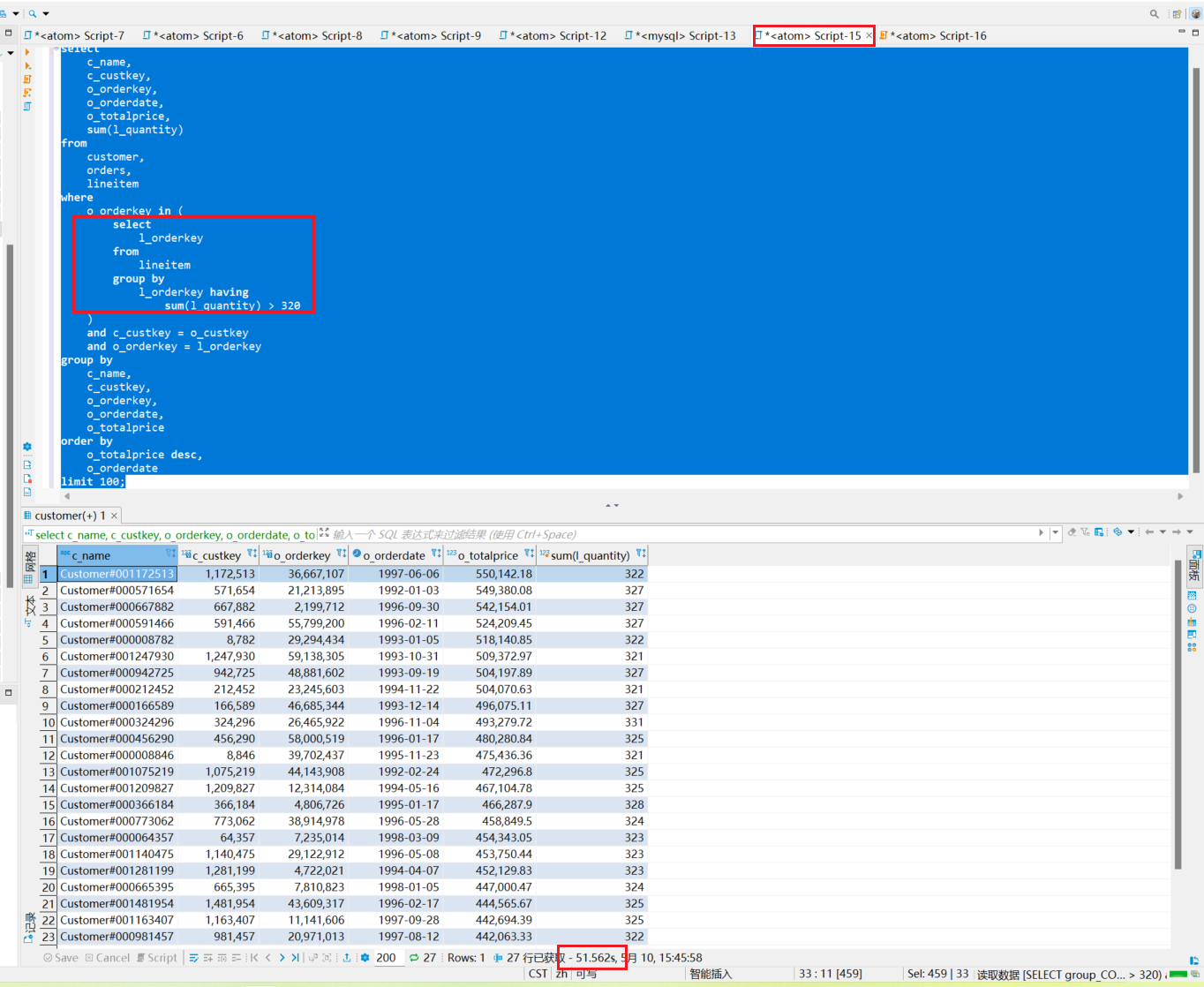Viewport: 1204px width, 987px height.
Task: Open filter icon on c_custkey column
Action: [x=252, y=554]
